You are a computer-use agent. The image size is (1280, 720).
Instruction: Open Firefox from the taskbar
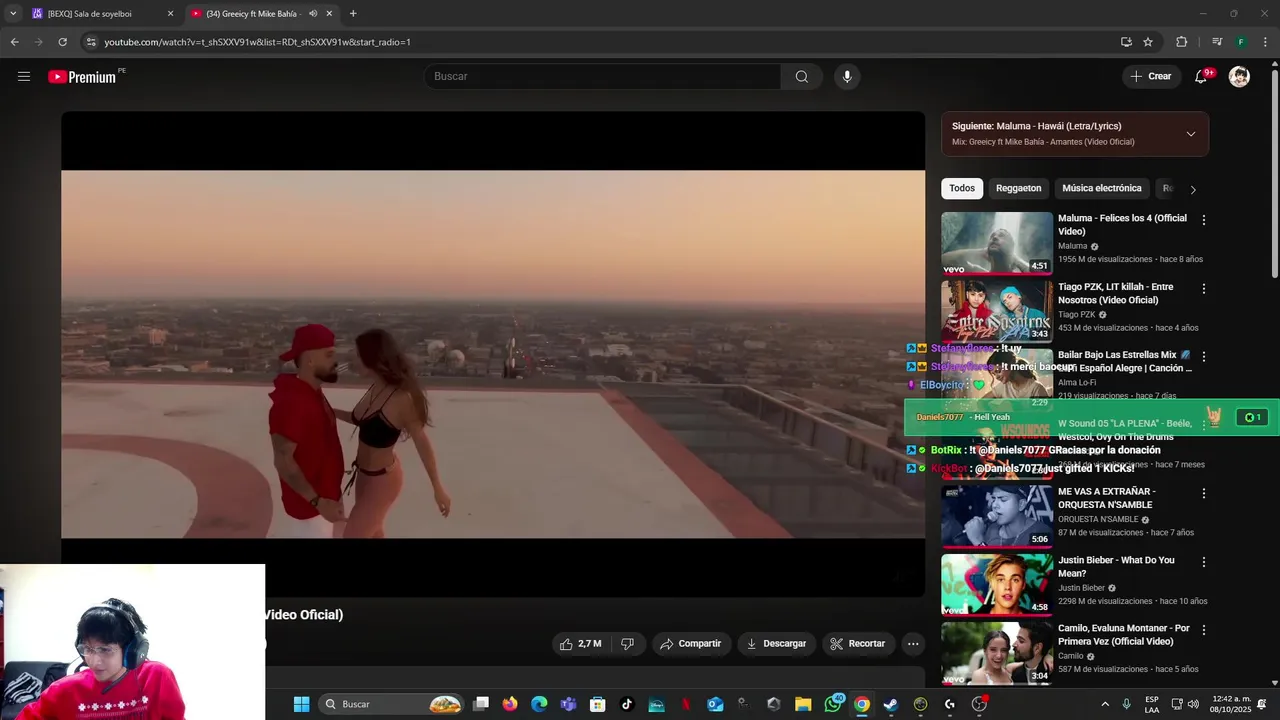[510, 704]
